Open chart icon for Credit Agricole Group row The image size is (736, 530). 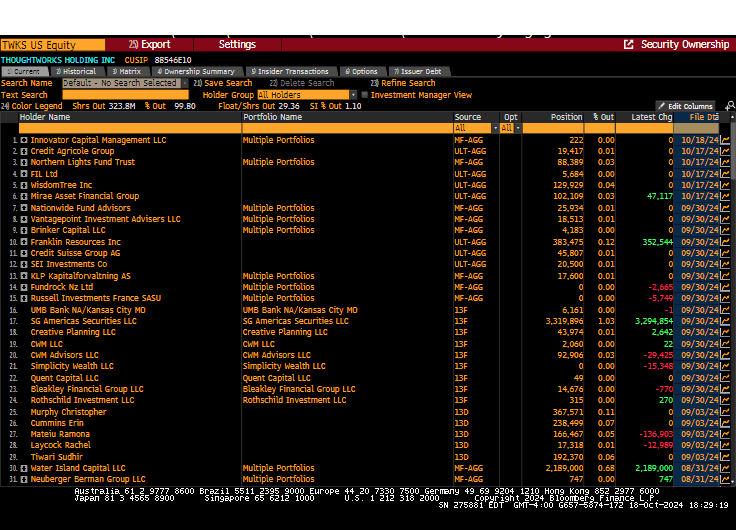pos(725,151)
